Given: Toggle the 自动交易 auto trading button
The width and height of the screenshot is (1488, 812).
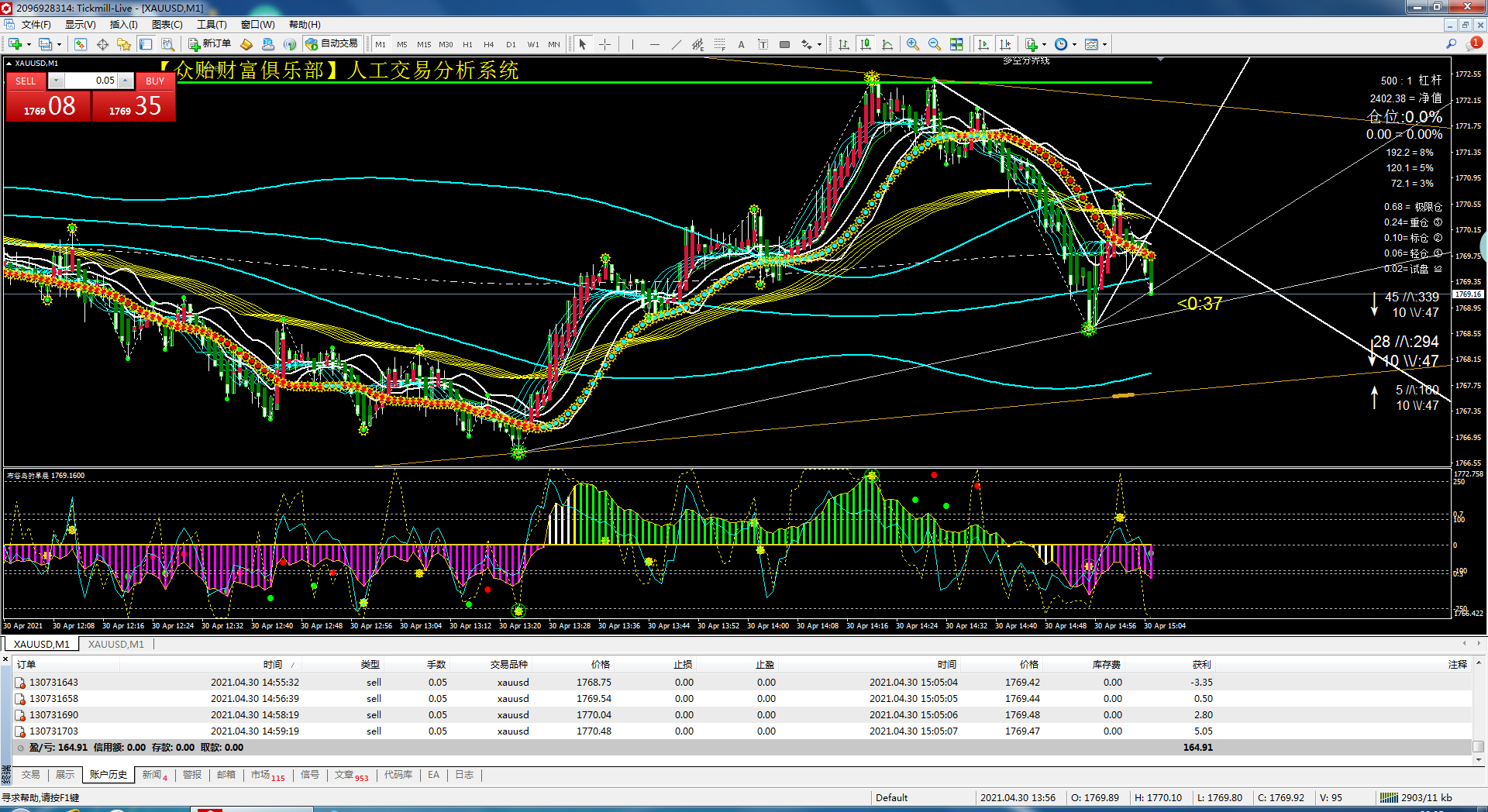Looking at the screenshot, I should click(332, 44).
